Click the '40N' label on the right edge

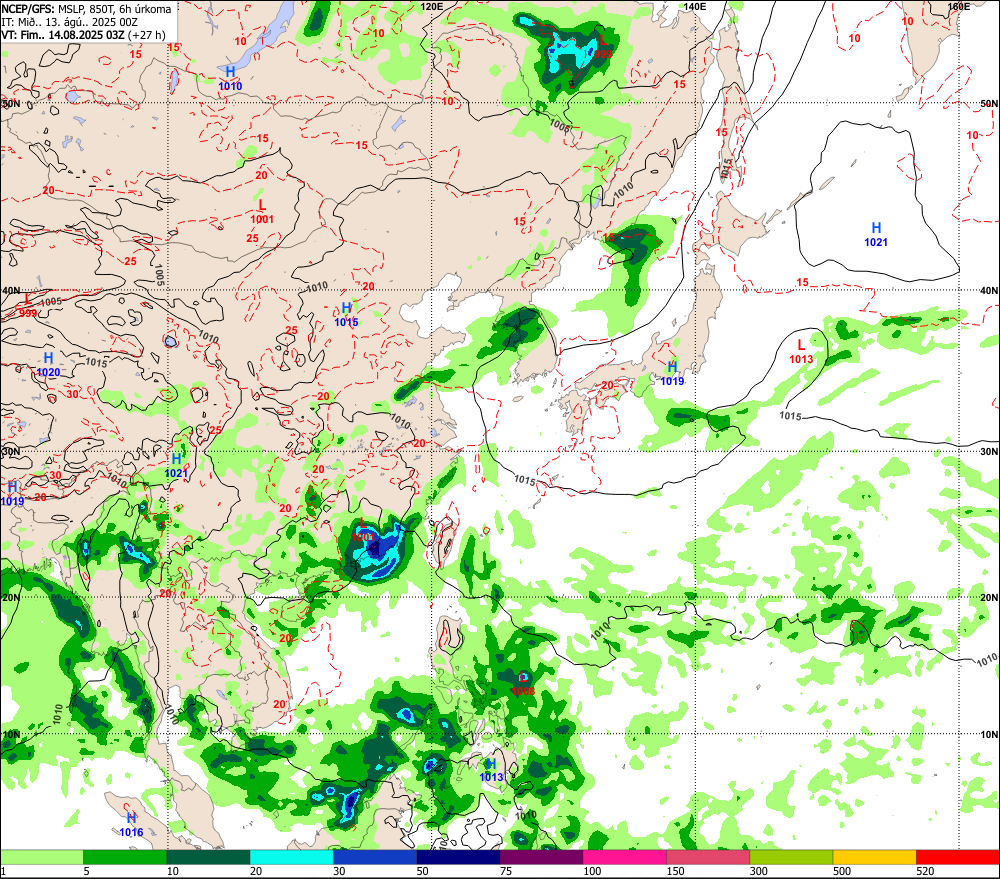tap(989, 291)
